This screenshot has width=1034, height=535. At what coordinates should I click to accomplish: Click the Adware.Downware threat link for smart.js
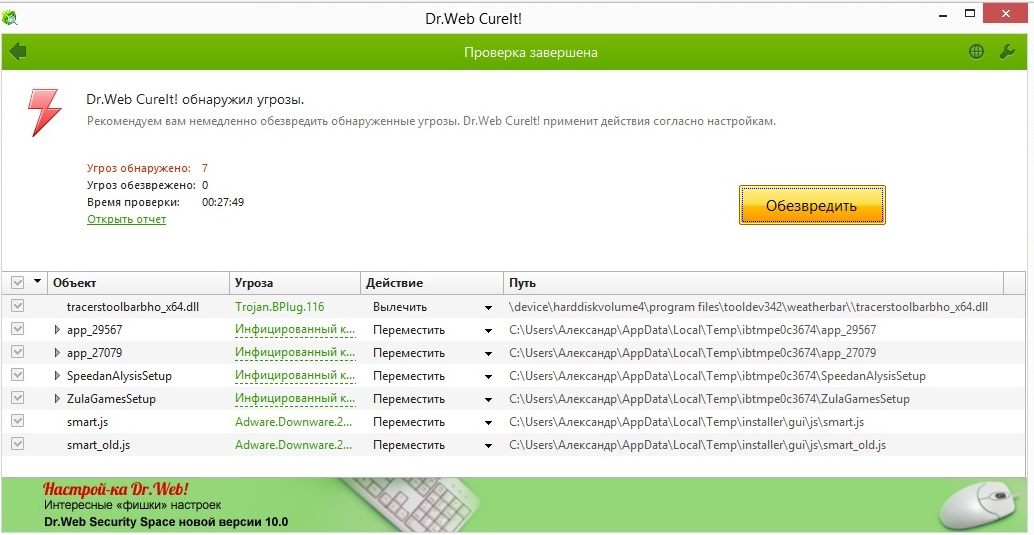coord(293,422)
